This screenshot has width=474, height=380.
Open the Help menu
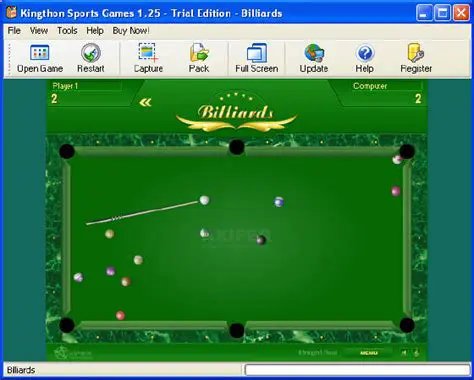click(x=95, y=31)
